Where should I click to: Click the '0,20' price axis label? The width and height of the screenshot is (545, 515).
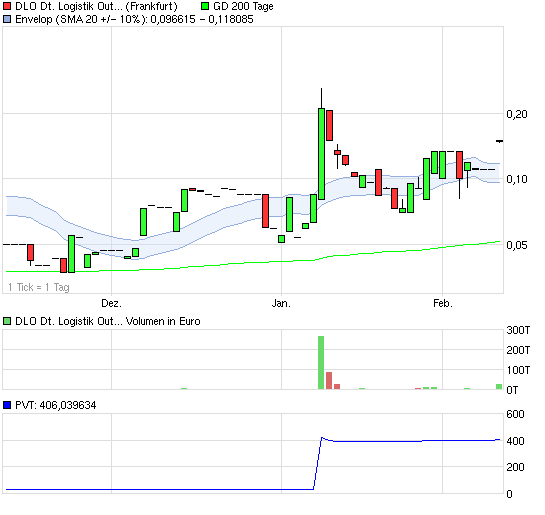point(517,114)
